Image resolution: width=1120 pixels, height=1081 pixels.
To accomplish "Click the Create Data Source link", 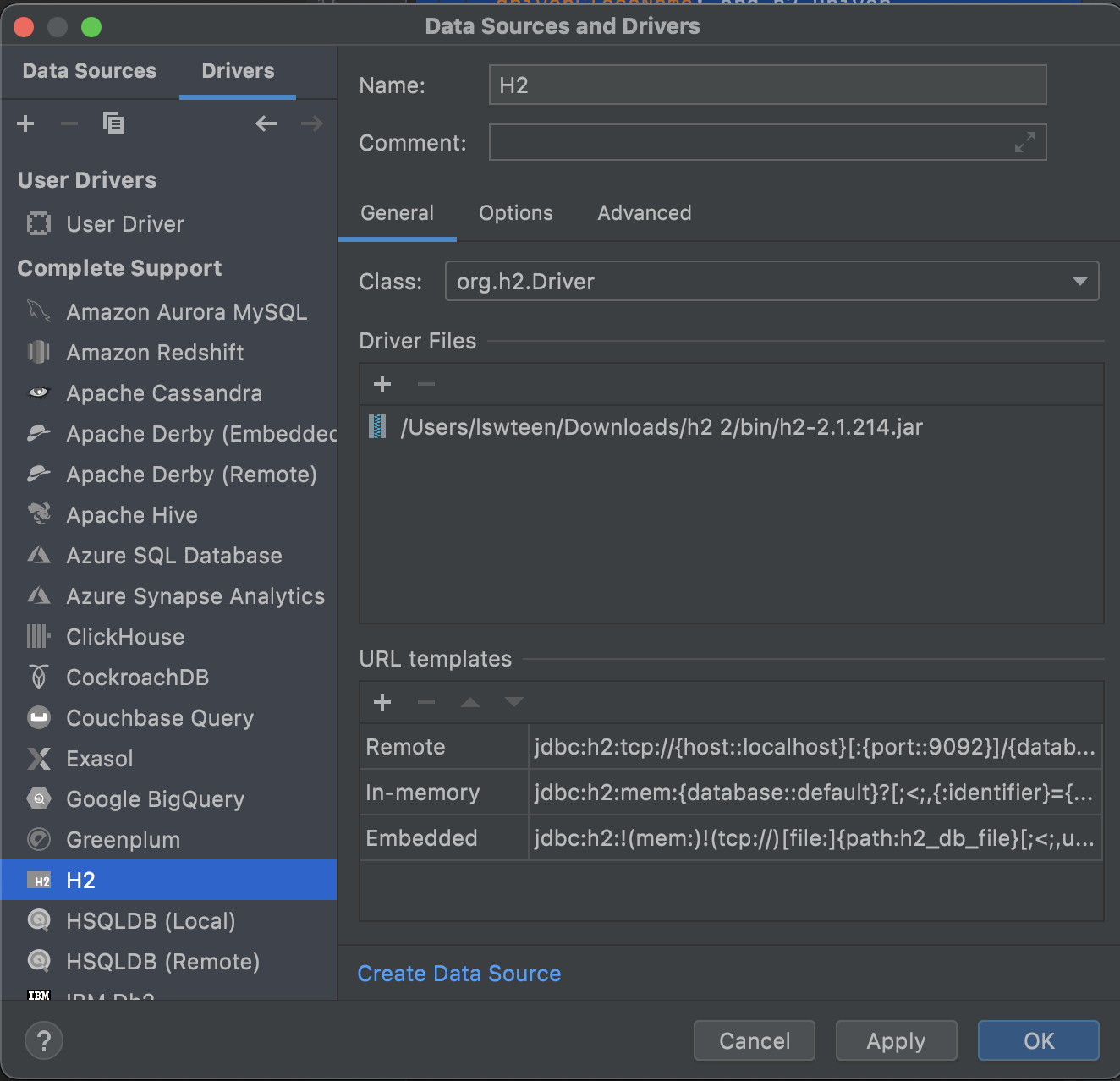I will tap(459, 974).
